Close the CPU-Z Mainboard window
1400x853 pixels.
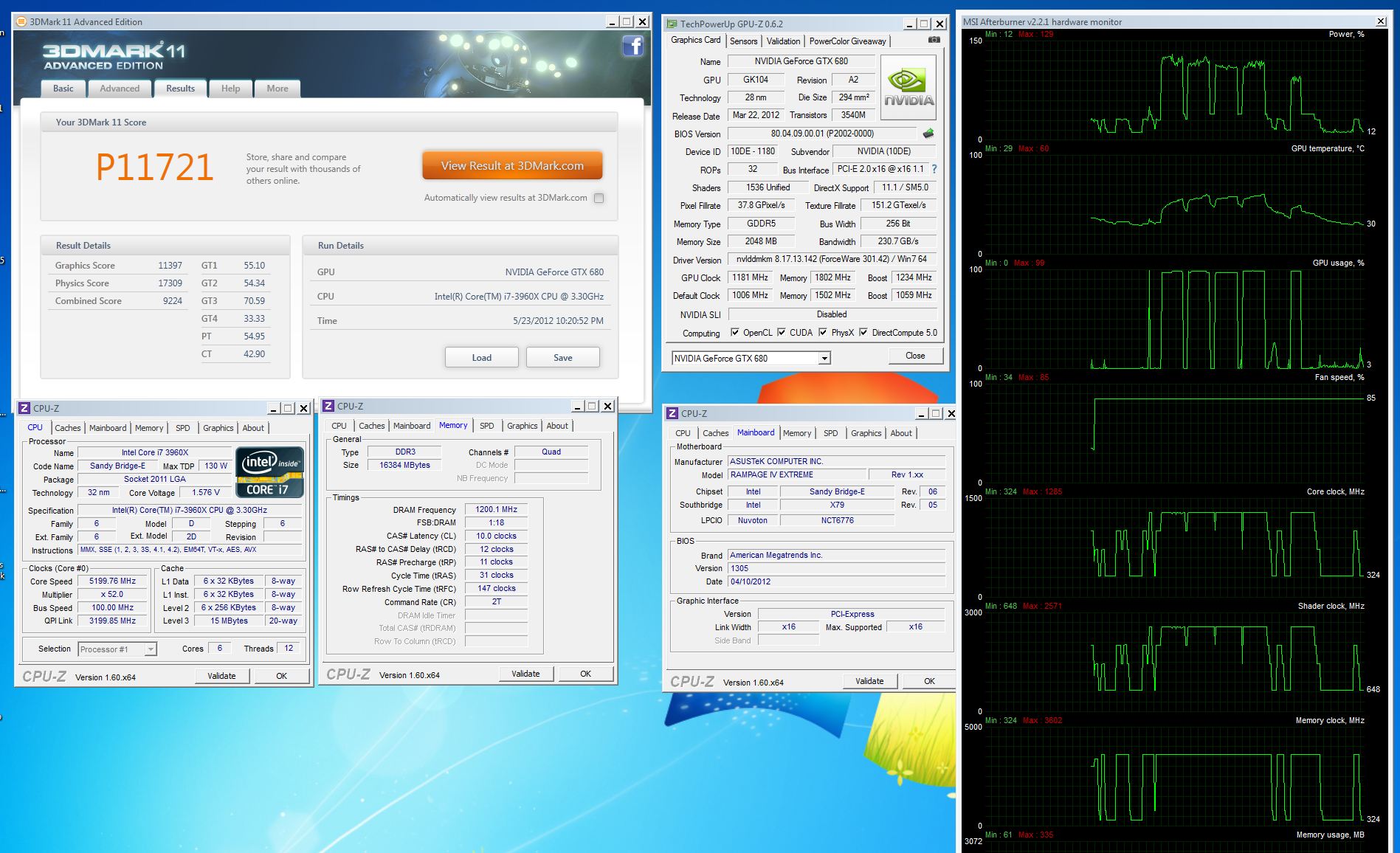951,414
